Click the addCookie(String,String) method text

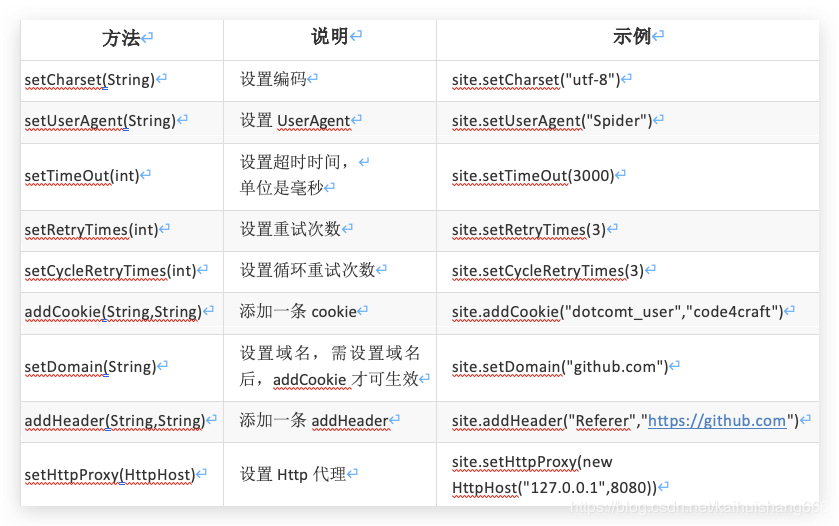113,311
